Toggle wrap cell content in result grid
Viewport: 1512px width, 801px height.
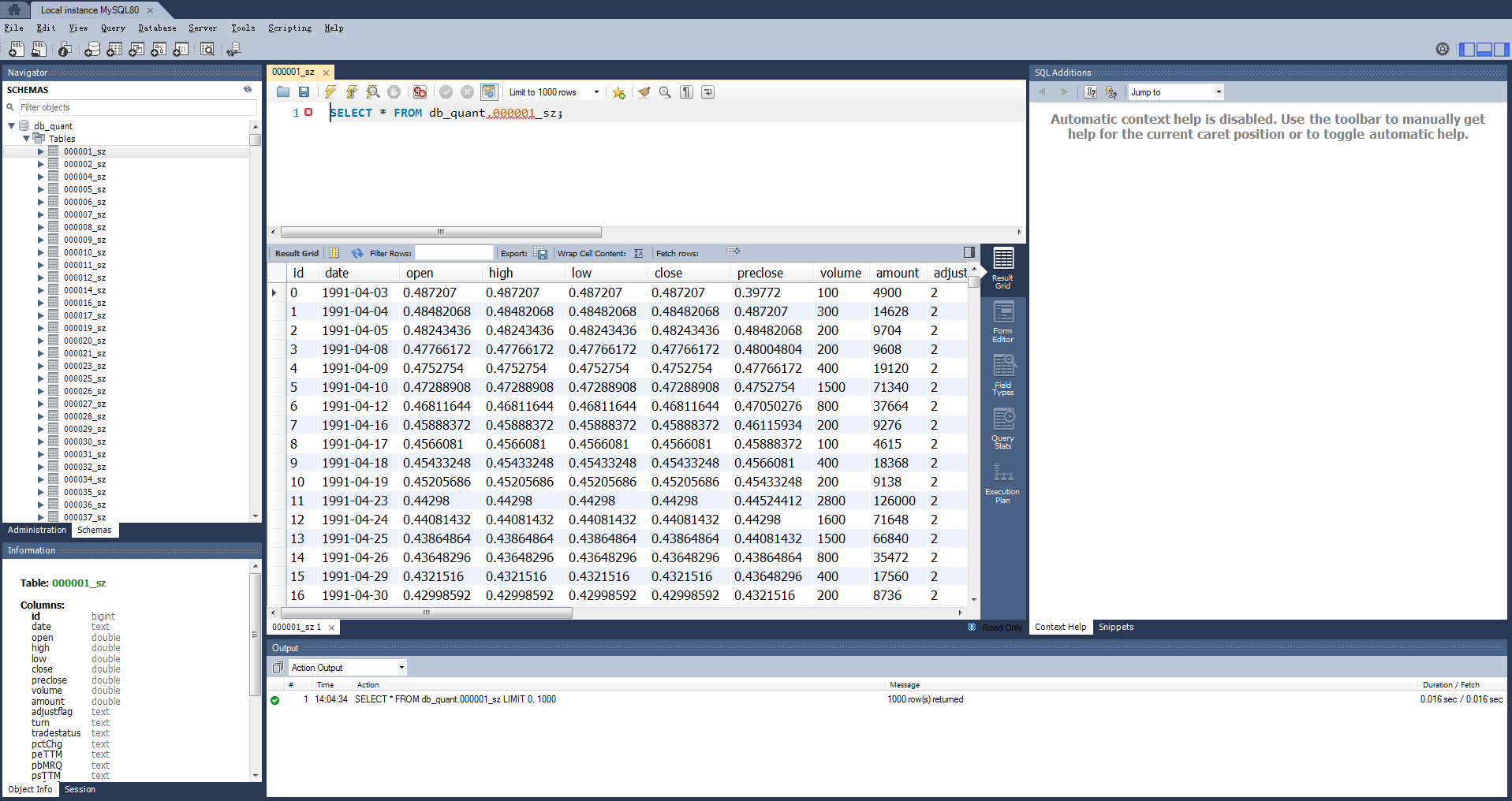pos(638,253)
